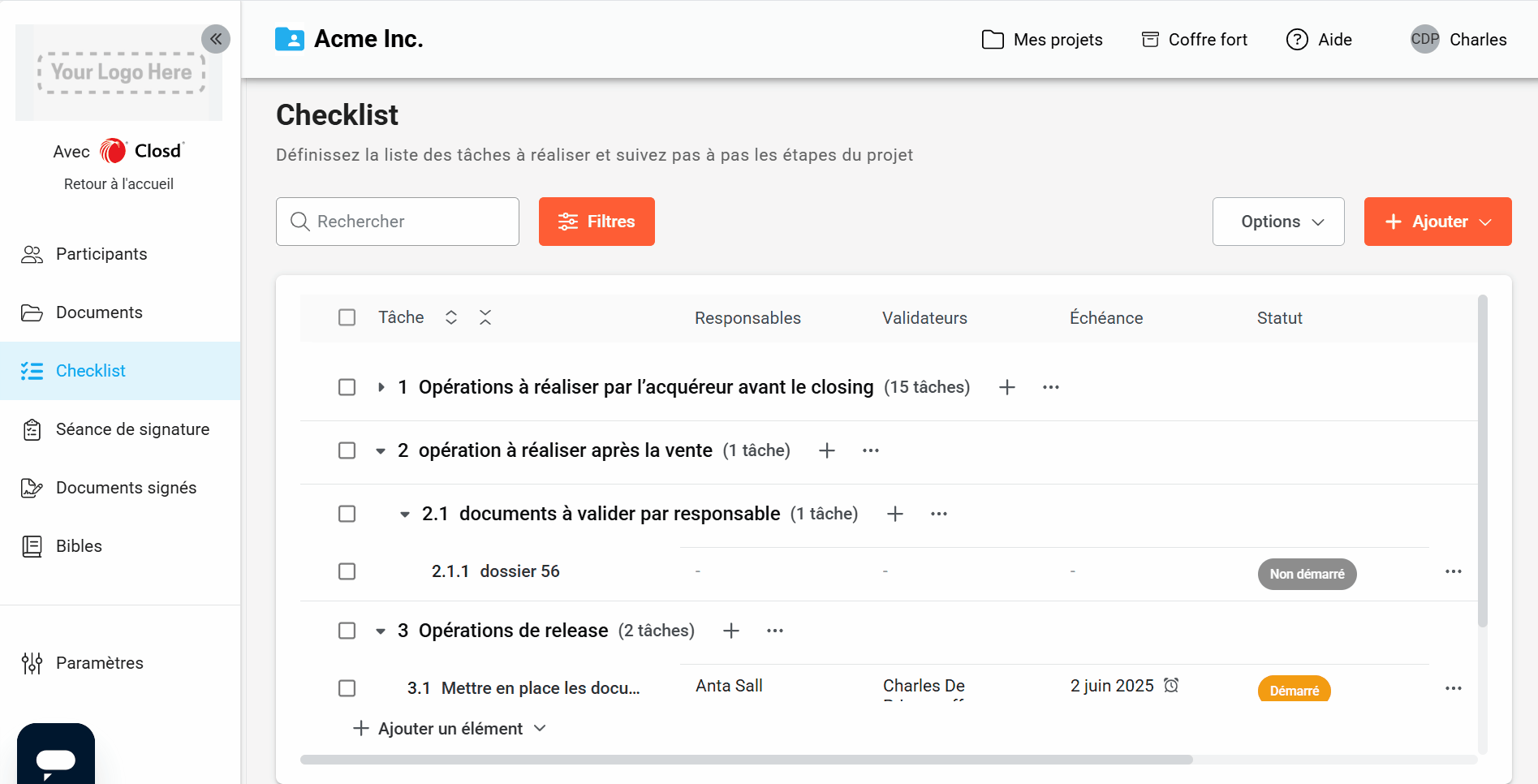Click the collapse-all icon in the Tâche header
Screen dimensions: 1538x784
pos(485,317)
